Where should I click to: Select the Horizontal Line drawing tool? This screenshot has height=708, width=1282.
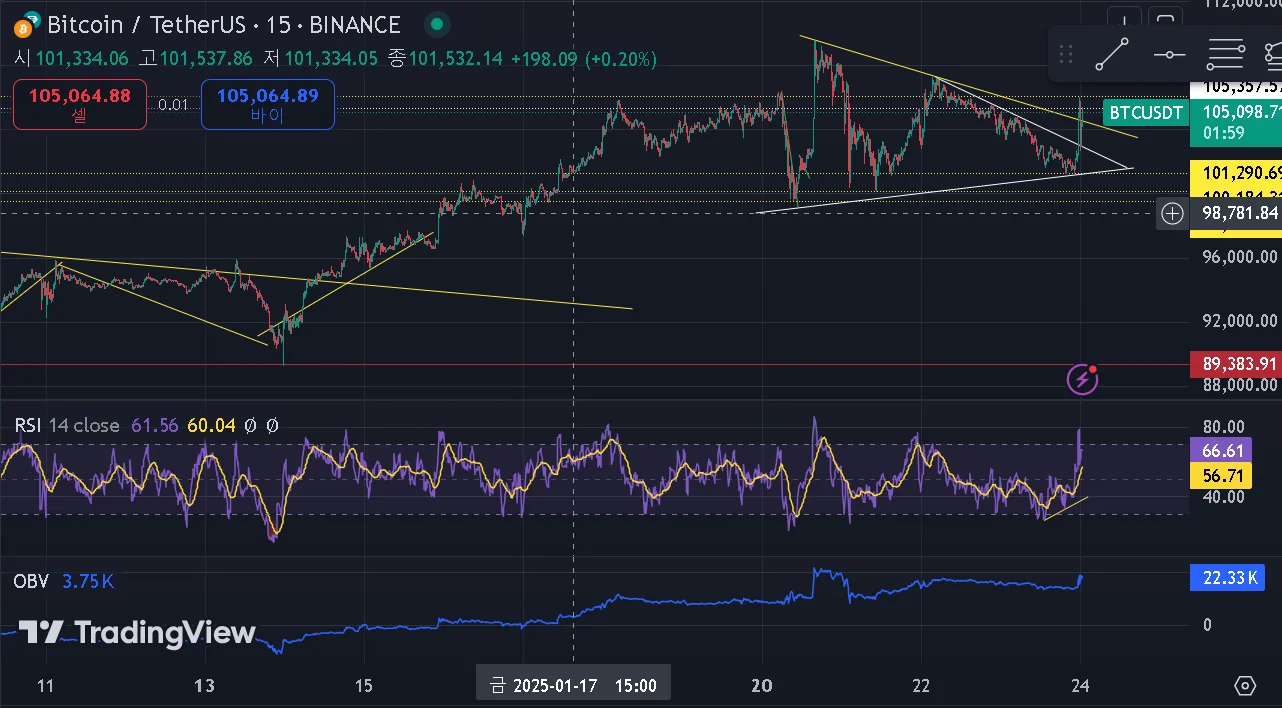coord(1169,54)
